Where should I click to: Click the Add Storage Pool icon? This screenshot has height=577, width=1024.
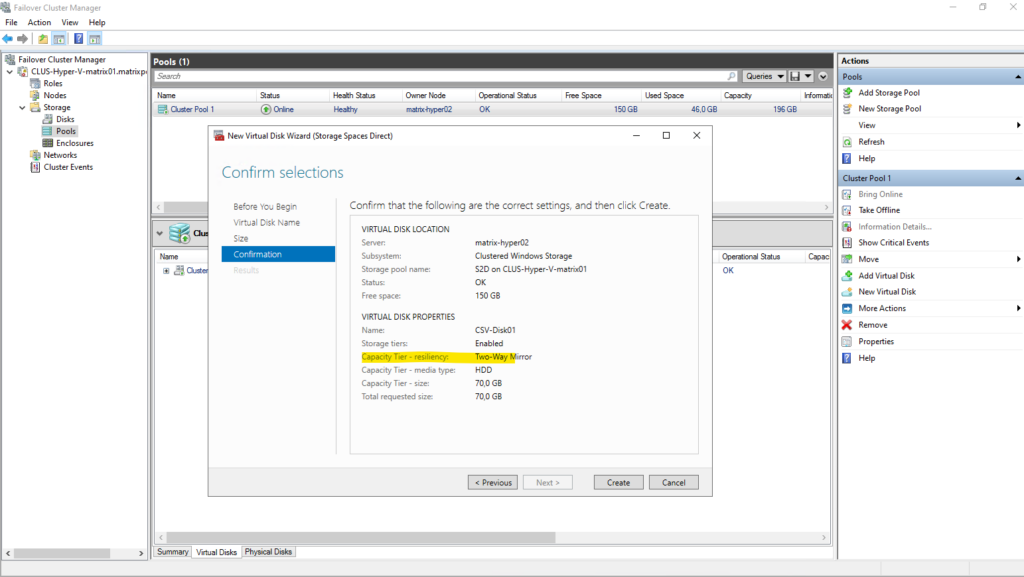[x=847, y=93]
